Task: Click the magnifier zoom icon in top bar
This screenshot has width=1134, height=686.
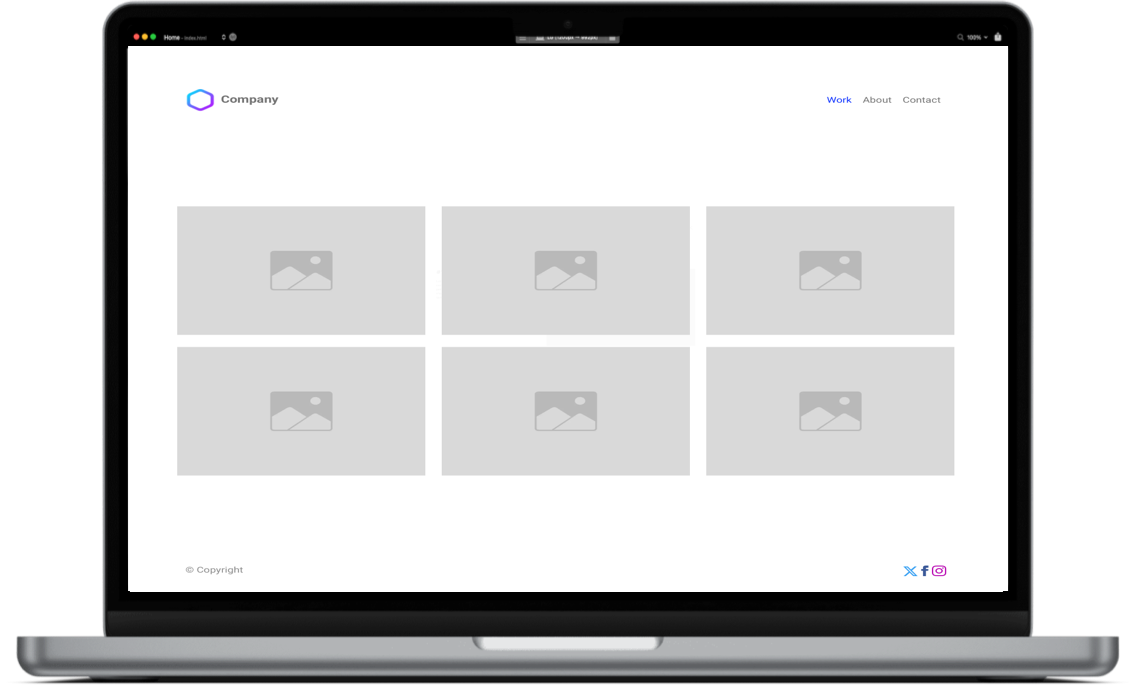Action: (x=961, y=37)
